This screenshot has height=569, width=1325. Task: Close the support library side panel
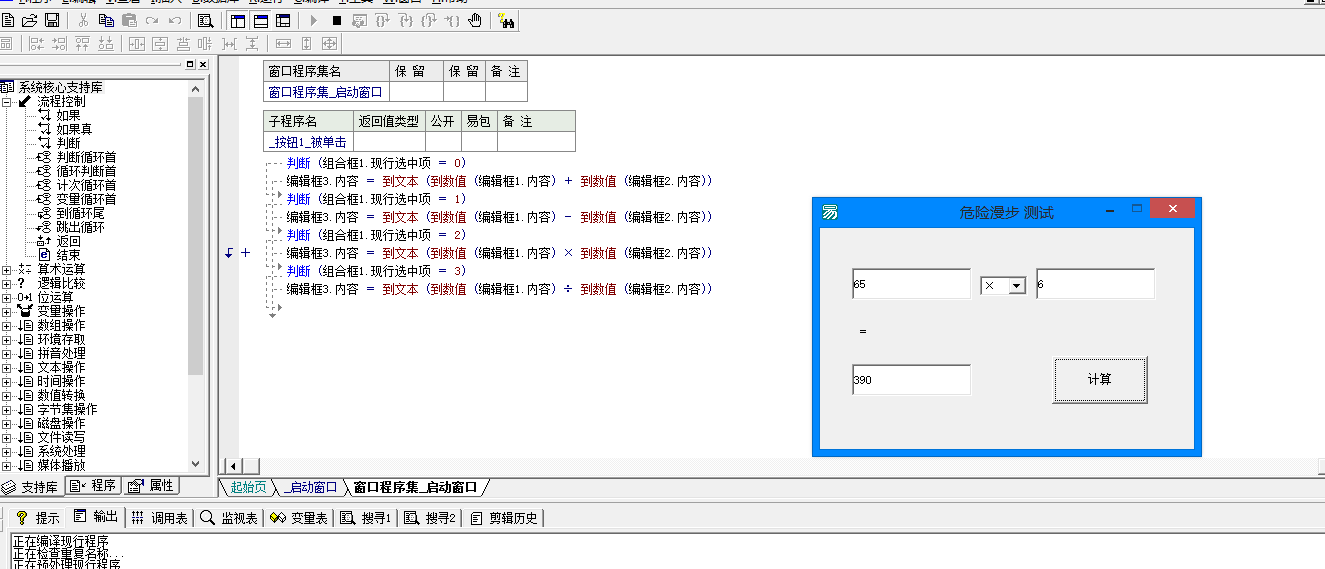203,64
